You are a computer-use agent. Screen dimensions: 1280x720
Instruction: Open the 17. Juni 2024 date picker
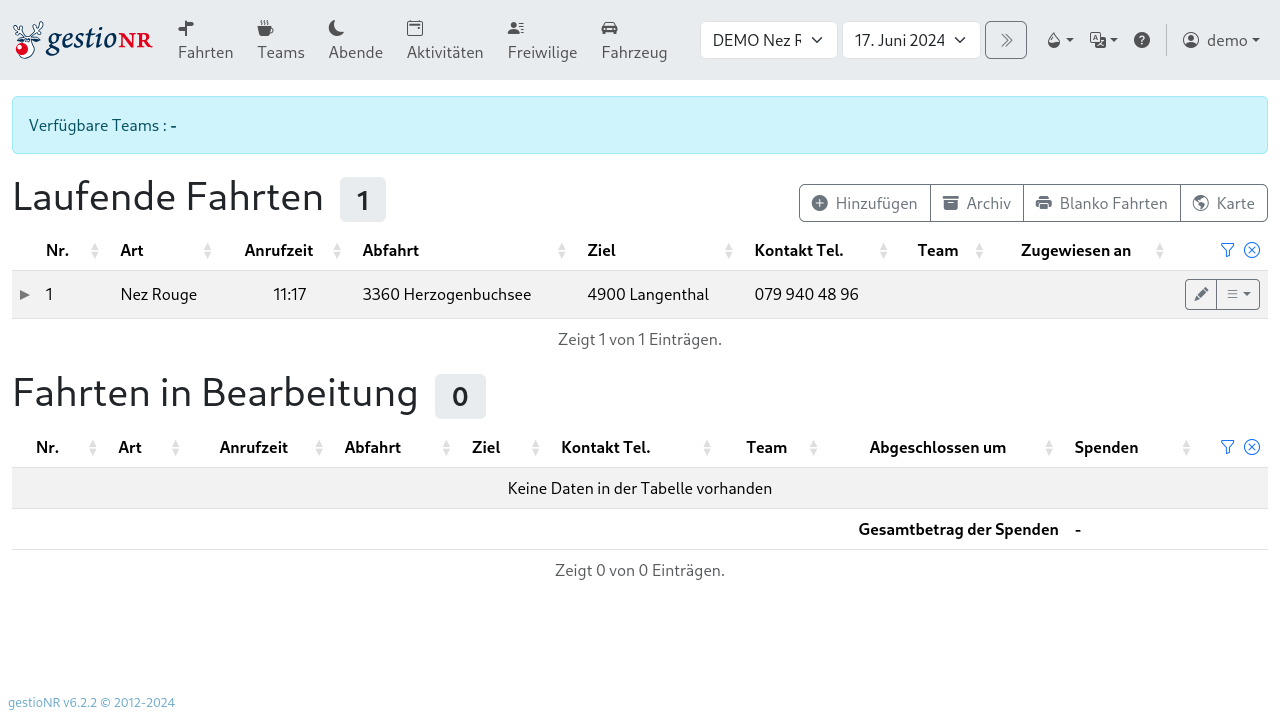click(911, 40)
